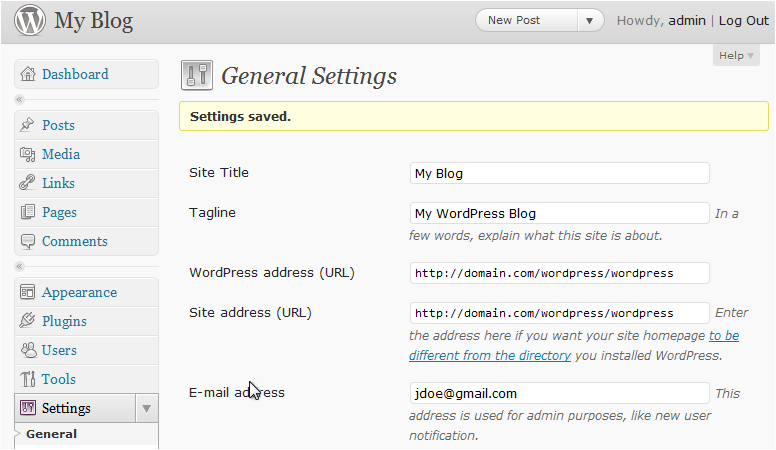This screenshot has height=450, width=776.
Task: Expand the Help tab
Action: [736, 55]
